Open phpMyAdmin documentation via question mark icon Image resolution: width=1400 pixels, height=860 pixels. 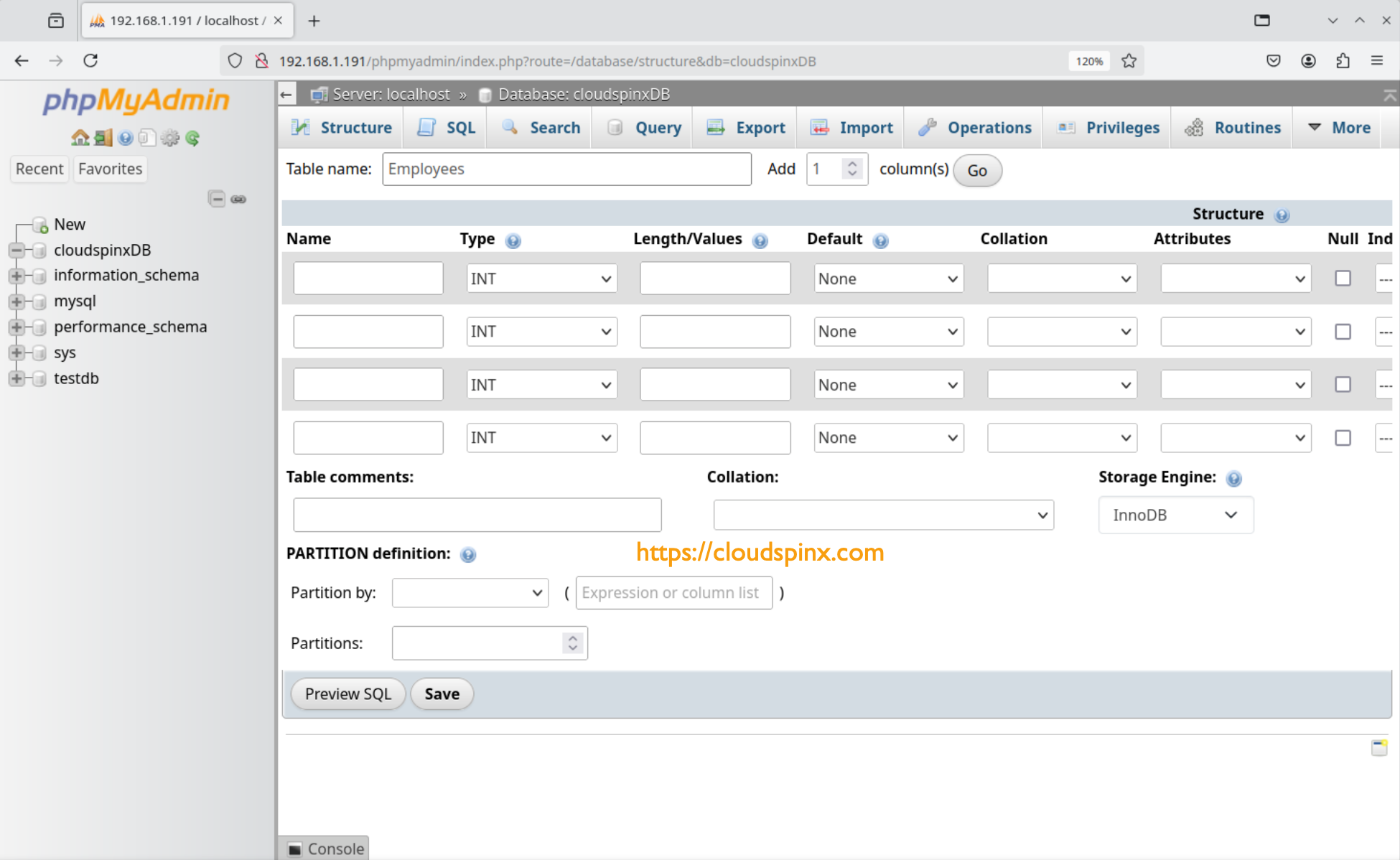click(x=126, y=137)
